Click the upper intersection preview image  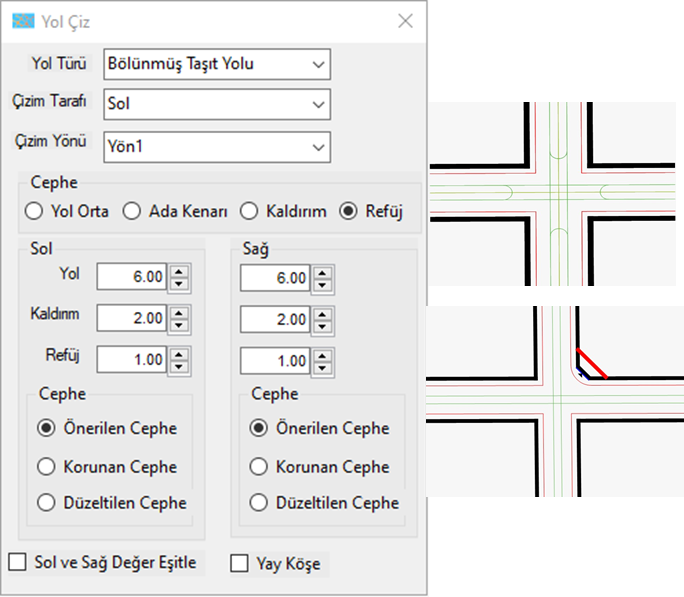pos(552,194)
